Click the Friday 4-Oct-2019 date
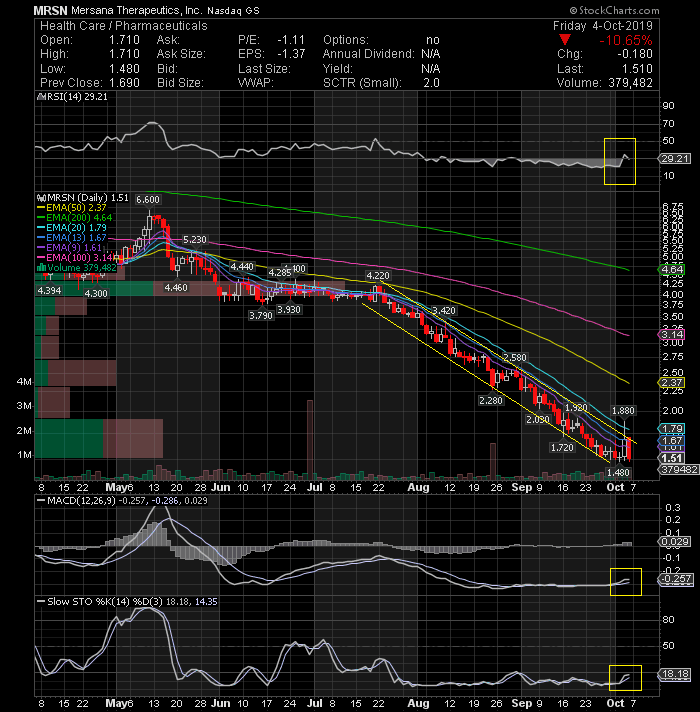Image resolution: width=700 pixels, height=712 pixels. [602, 26]
